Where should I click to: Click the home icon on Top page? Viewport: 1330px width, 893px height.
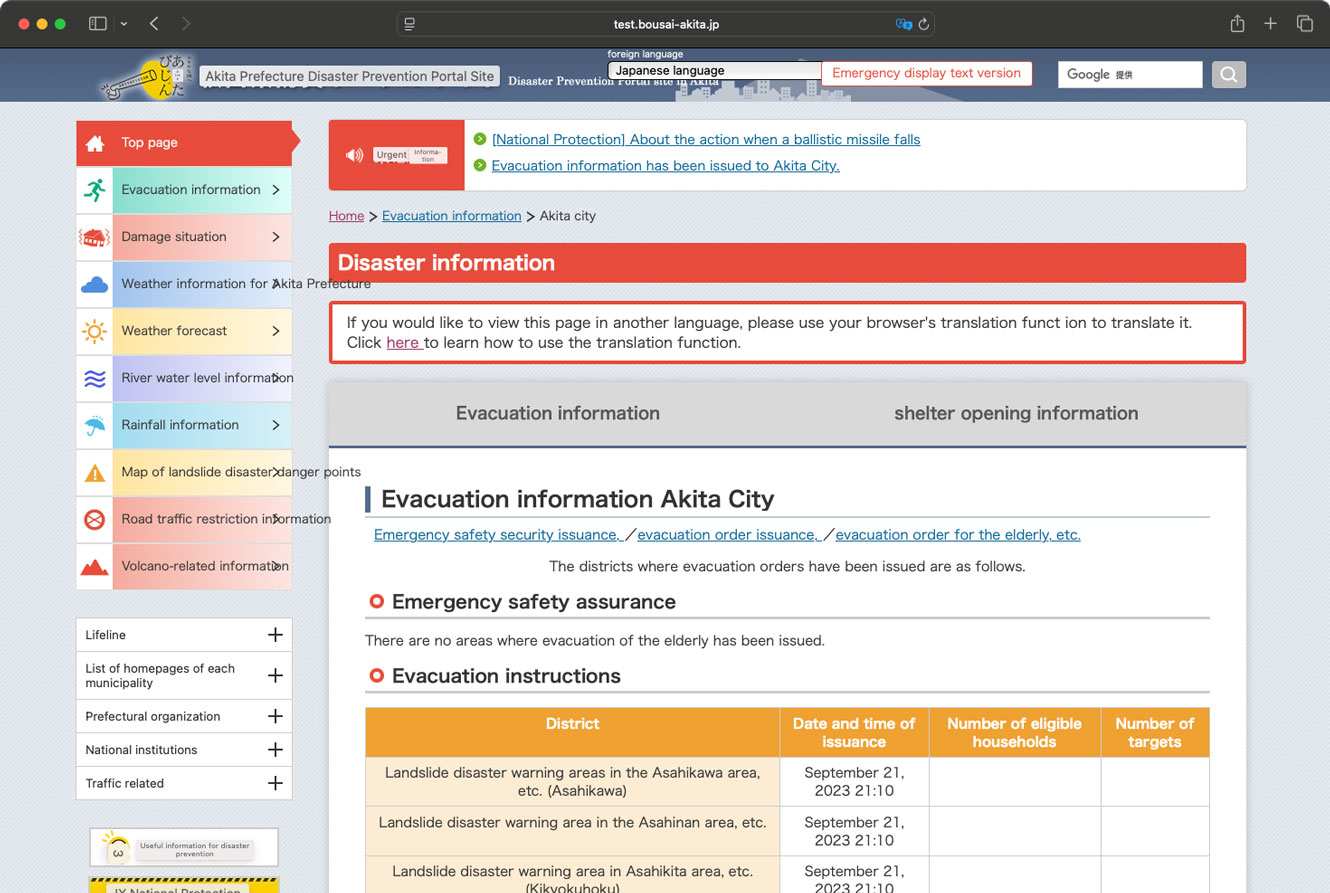click(x=95, y=143)
